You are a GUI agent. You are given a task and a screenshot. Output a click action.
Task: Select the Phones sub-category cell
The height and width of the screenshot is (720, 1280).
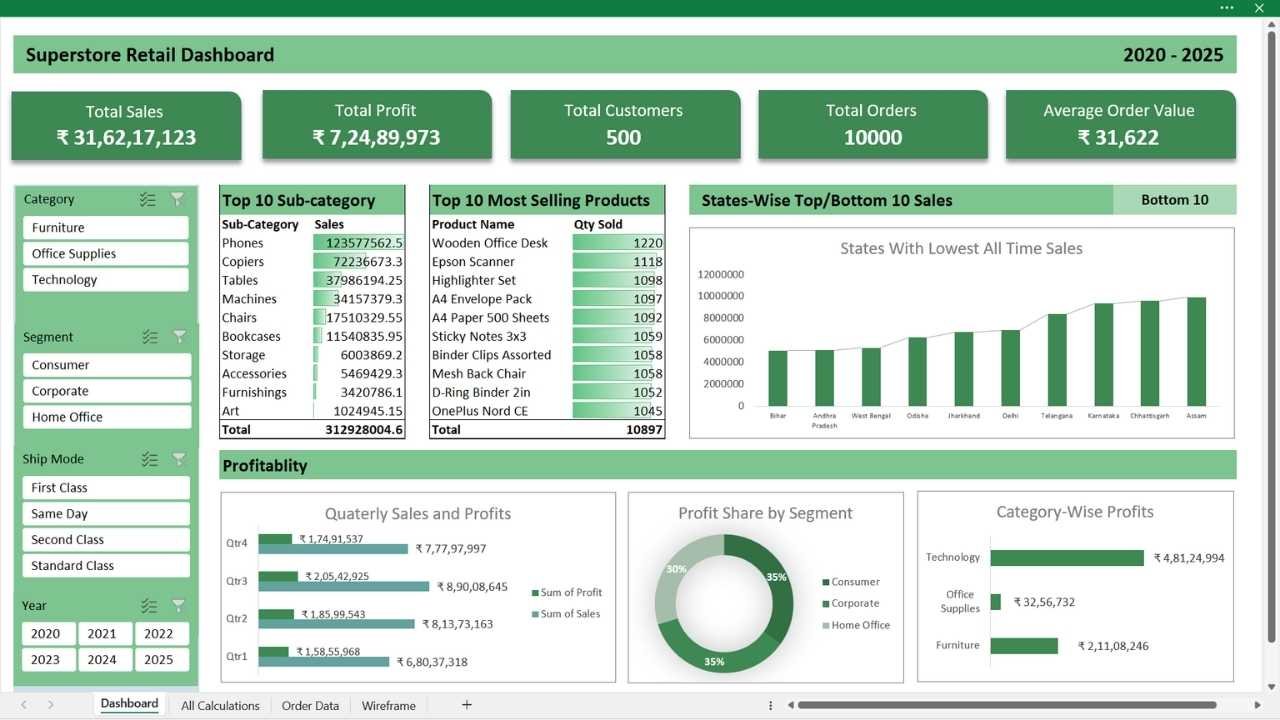point(266,243)
